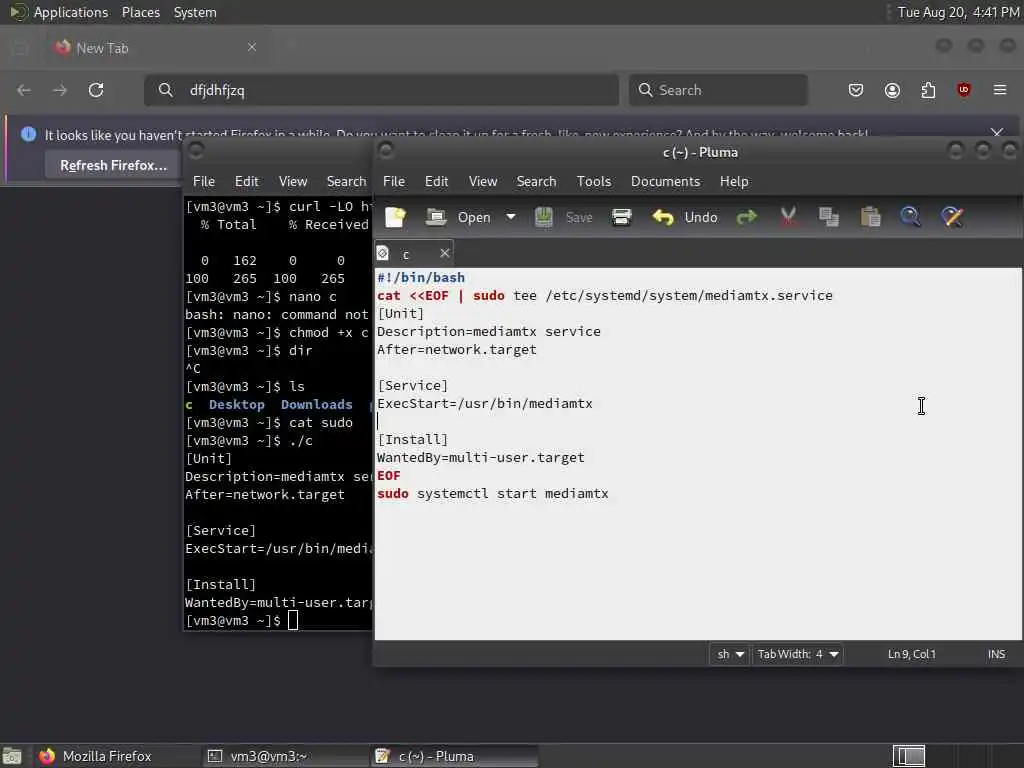Viewport: 1024px width, 768px height.
Task: Open the terminal Edit menu
Action: click(x=246, y=182)
